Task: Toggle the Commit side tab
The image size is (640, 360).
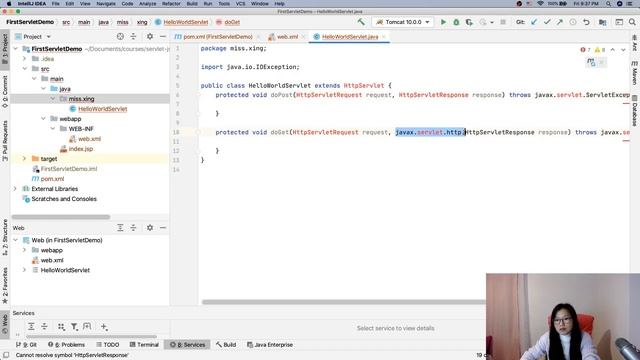Action: coord(5,91)
